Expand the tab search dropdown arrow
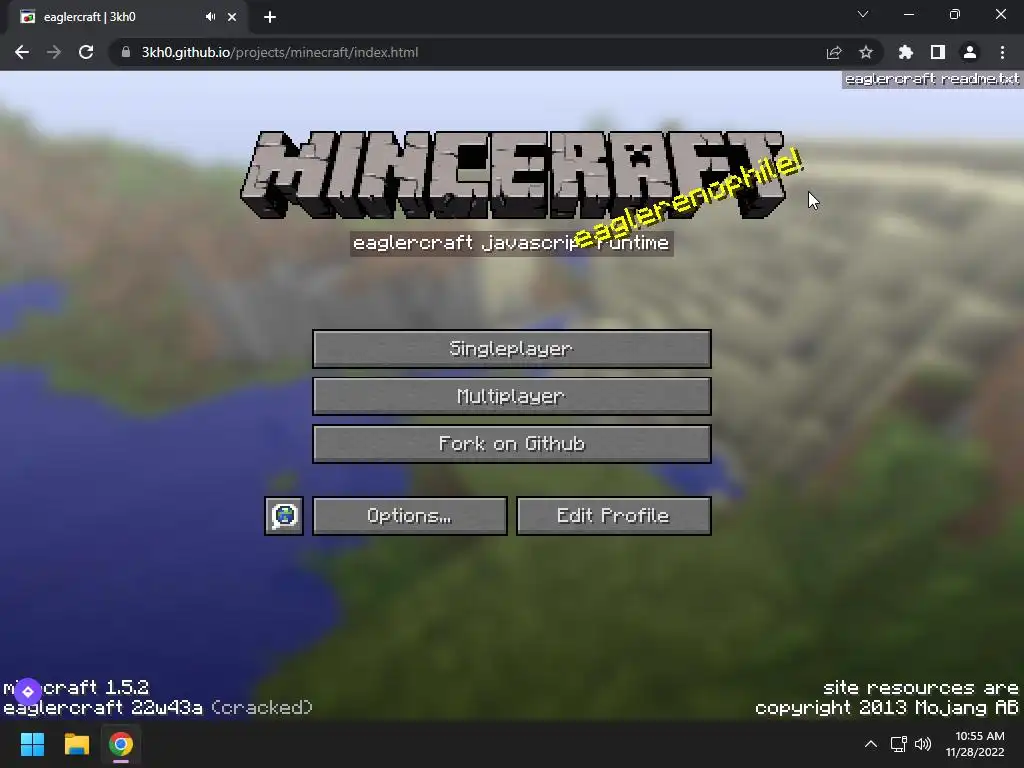Image resolution: width=1024 pixels, height=768 pixels. tap(863, 14)
